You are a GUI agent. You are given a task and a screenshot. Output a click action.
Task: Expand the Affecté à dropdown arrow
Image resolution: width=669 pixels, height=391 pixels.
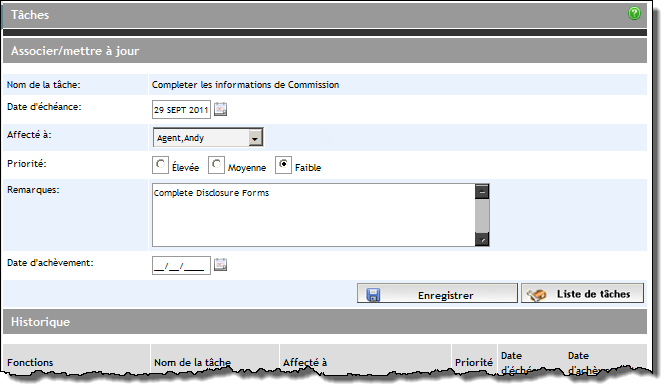coord(255,138)
